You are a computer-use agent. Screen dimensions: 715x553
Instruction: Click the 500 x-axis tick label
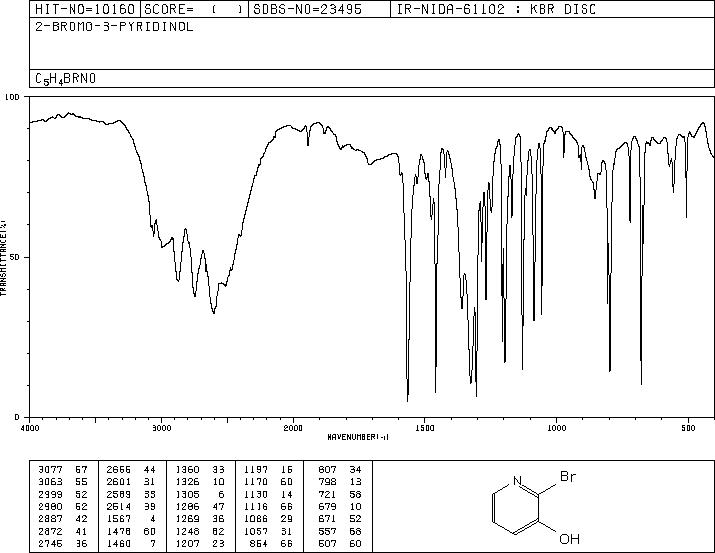(x=688, y=428)
